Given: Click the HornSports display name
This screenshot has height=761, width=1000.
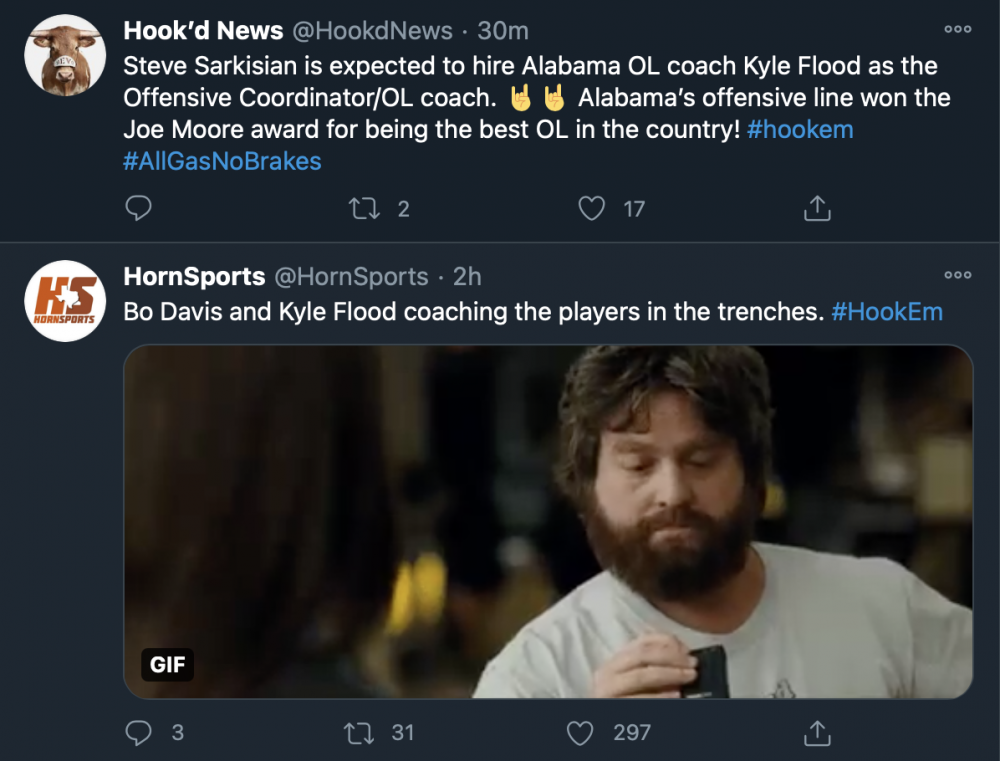Looking at the screenshot, I should point(194,277).
